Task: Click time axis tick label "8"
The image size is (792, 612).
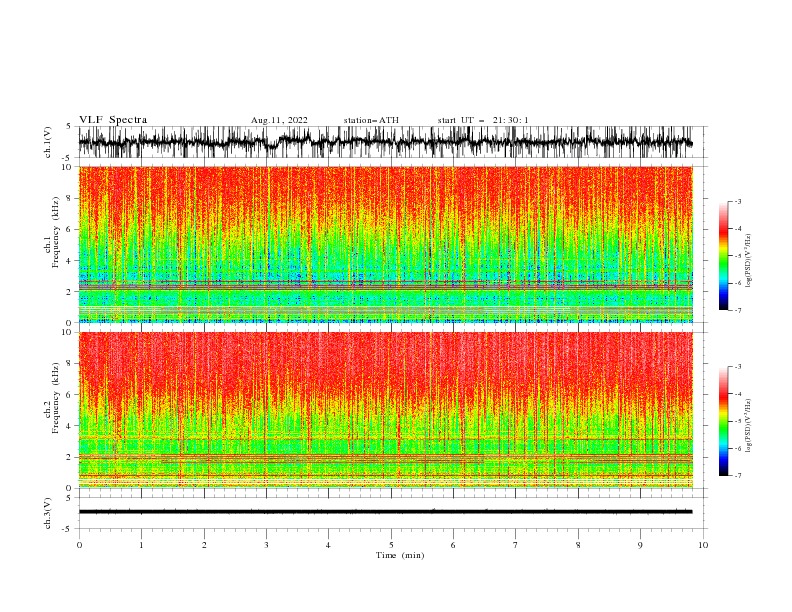Action: click(x=578, y=545)
